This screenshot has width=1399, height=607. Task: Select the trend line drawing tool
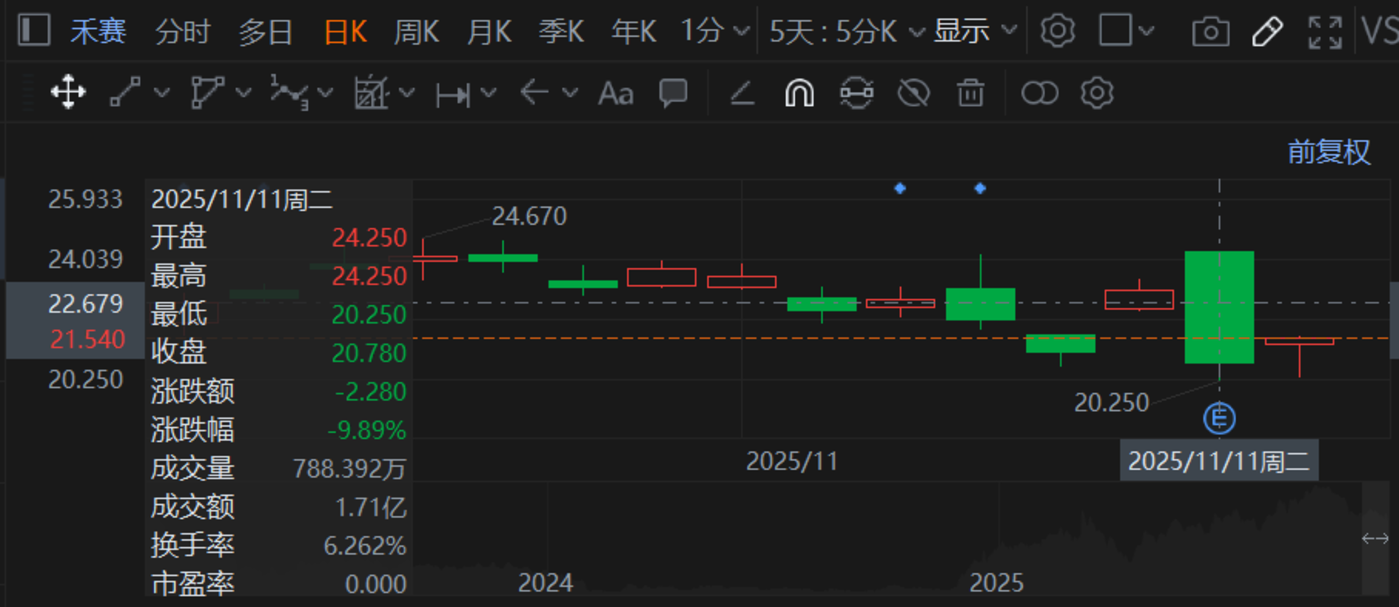[125, 93]
